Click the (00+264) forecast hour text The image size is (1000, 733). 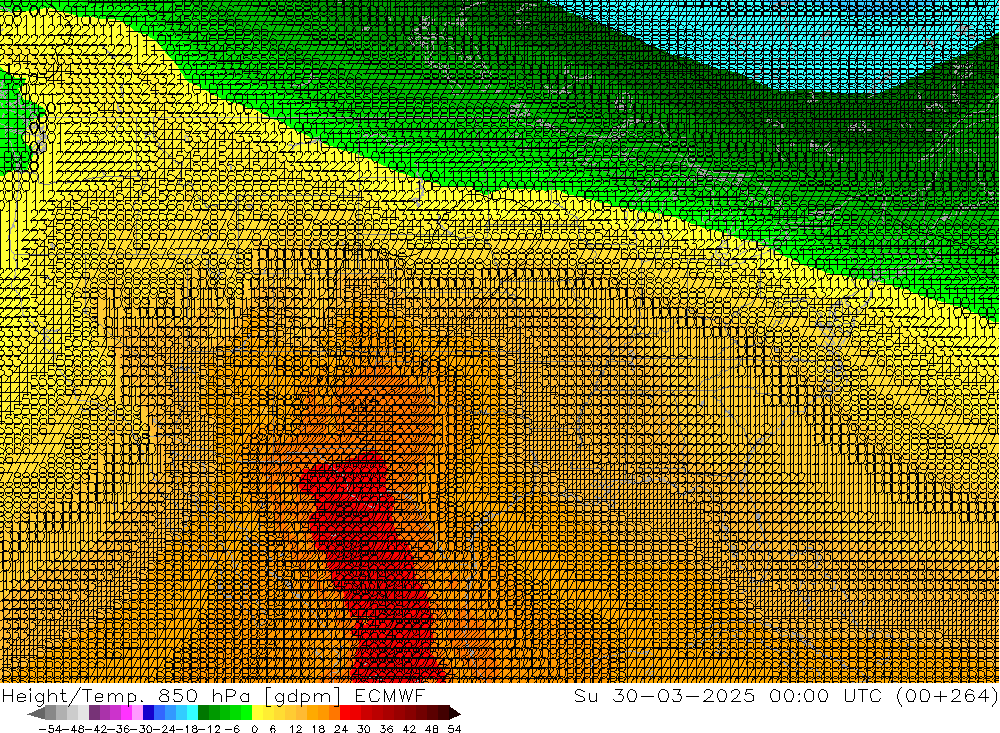click(x=947, y=695)
